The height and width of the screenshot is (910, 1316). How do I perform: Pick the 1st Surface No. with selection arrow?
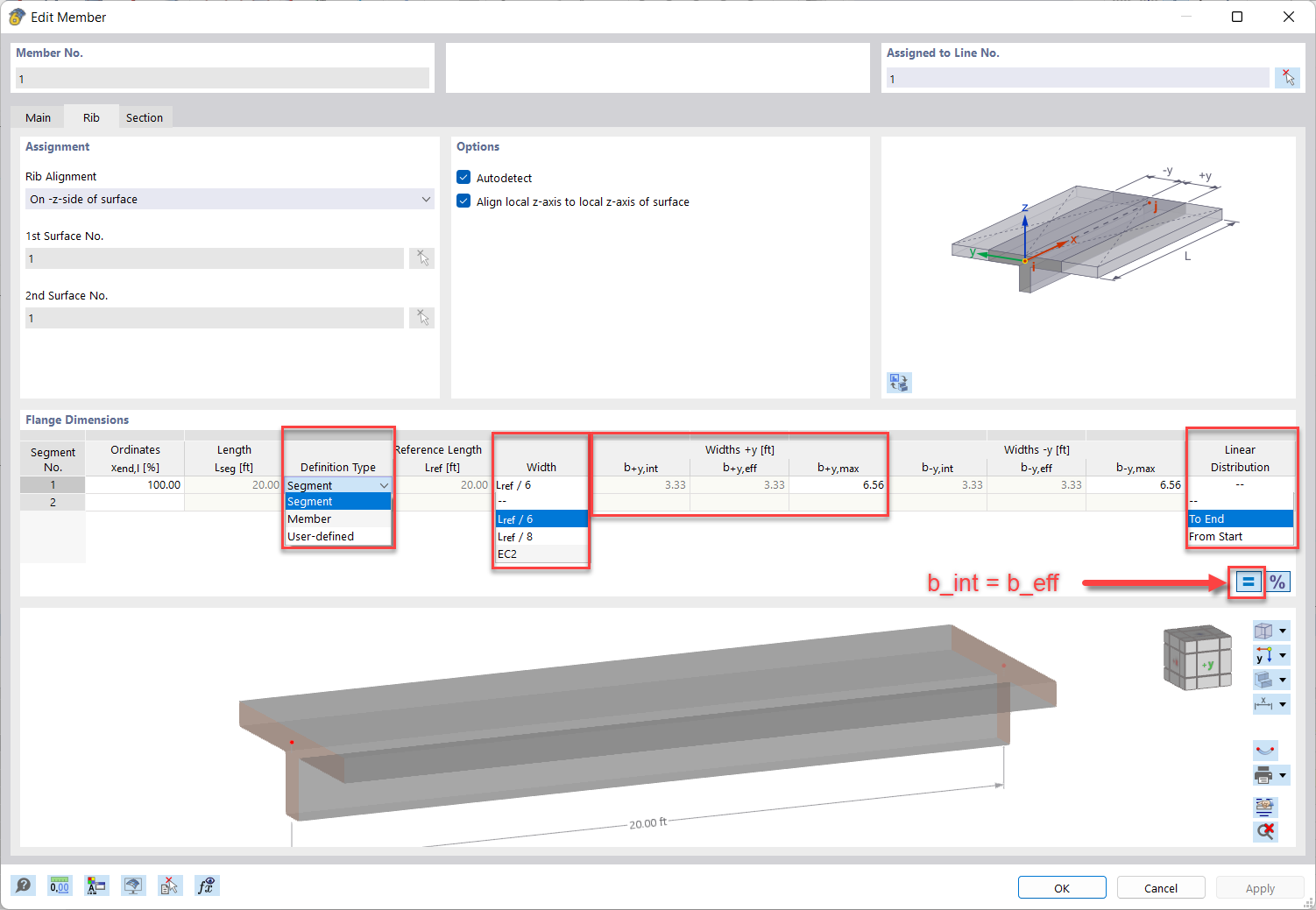tap(421, 257)
